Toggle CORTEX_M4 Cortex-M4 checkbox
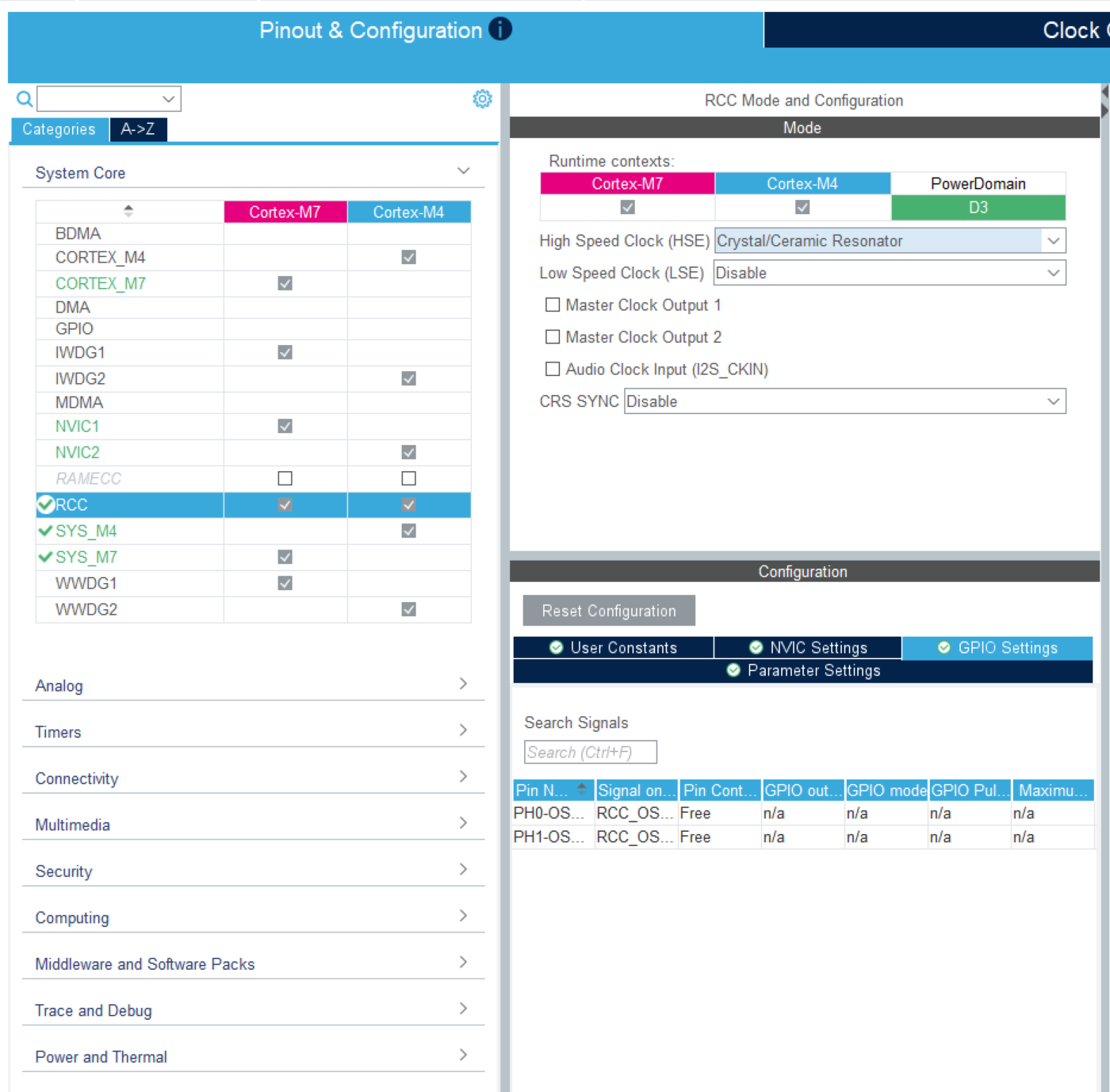This screenshot has width=1110, height=1092. (409, 257)
